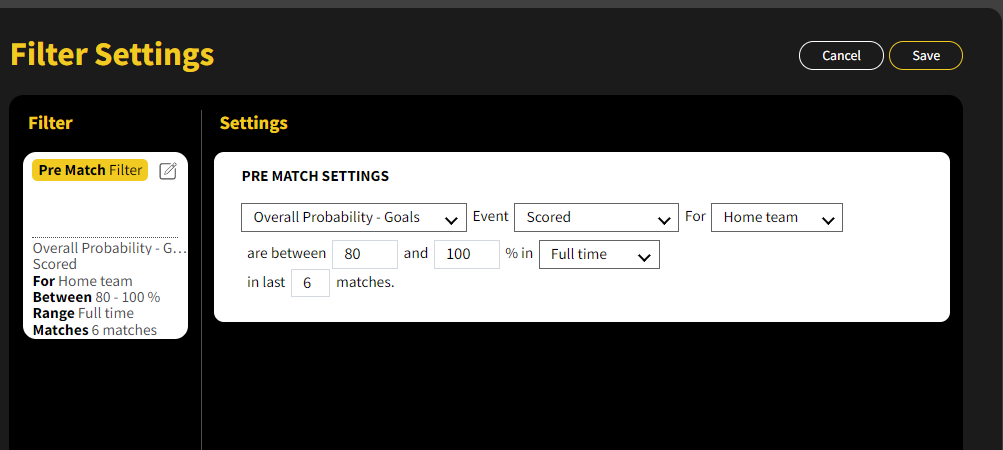Click the Settings column heading
This screenshot has width=1003, height=450.
tap(254, 123)
